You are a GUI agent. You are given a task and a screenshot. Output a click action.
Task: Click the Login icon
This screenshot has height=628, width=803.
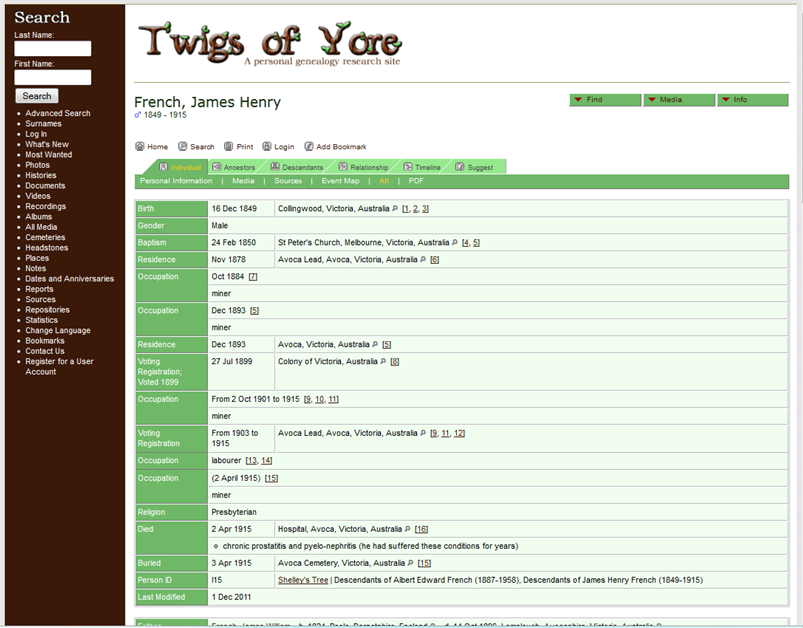click(x=267, y=146)
